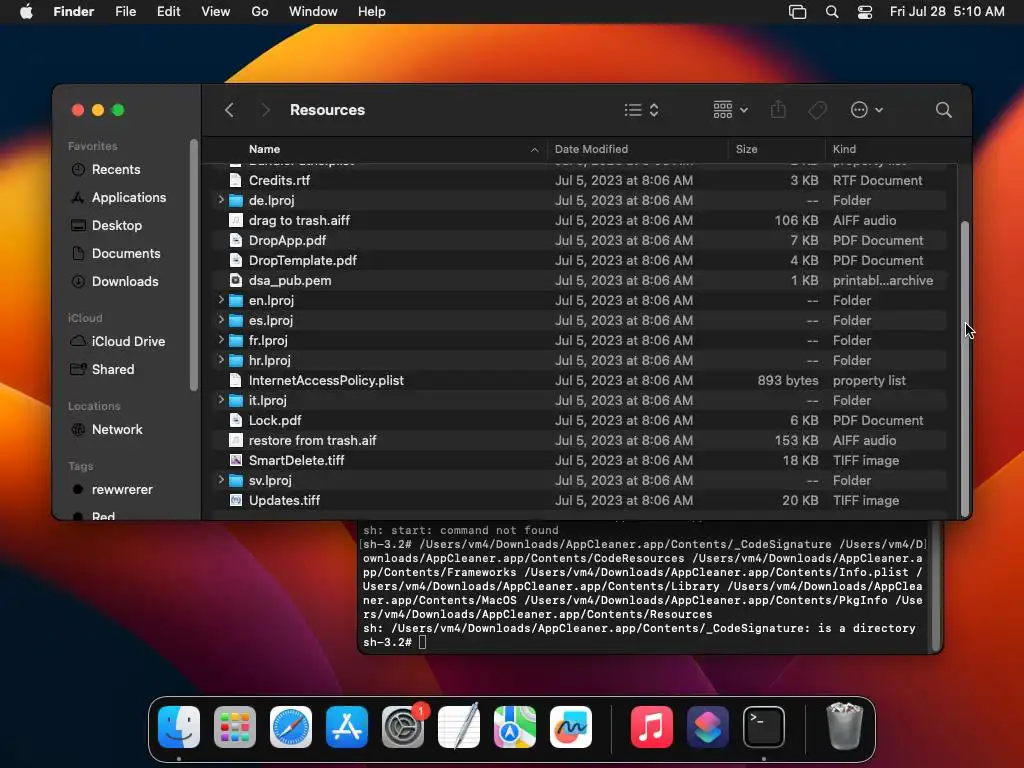Open Downloads in the sidebar
This screenshot has width=1024, height=768.
click(125, 281)
